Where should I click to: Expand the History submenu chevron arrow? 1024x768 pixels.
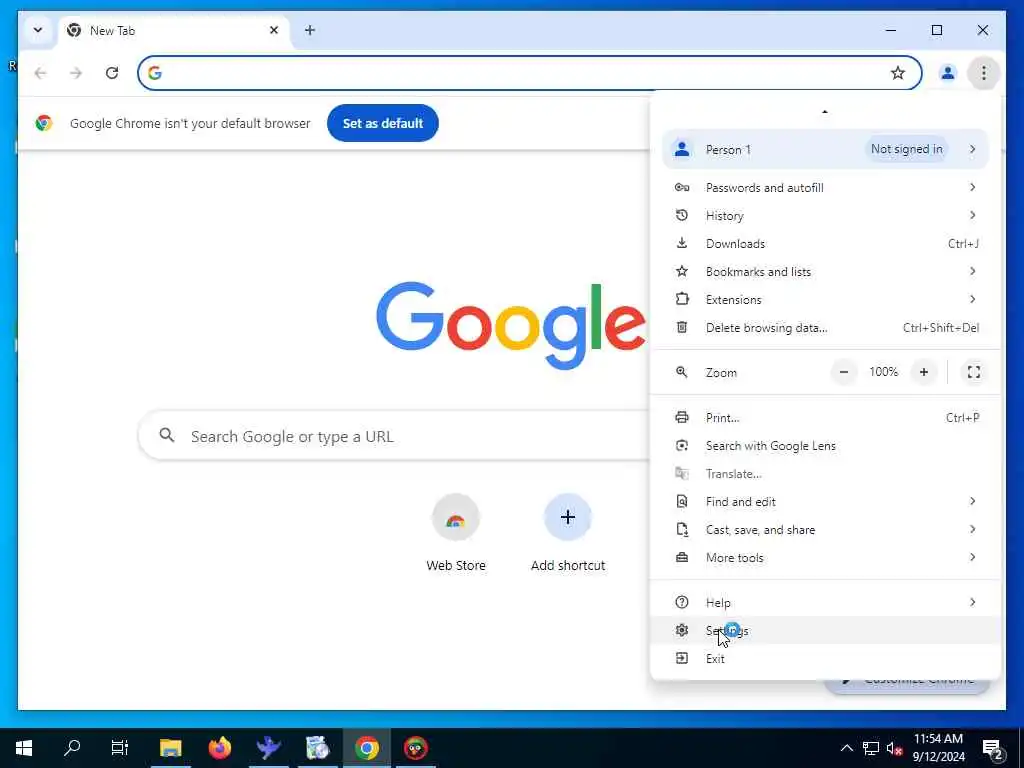coord(972,215)
